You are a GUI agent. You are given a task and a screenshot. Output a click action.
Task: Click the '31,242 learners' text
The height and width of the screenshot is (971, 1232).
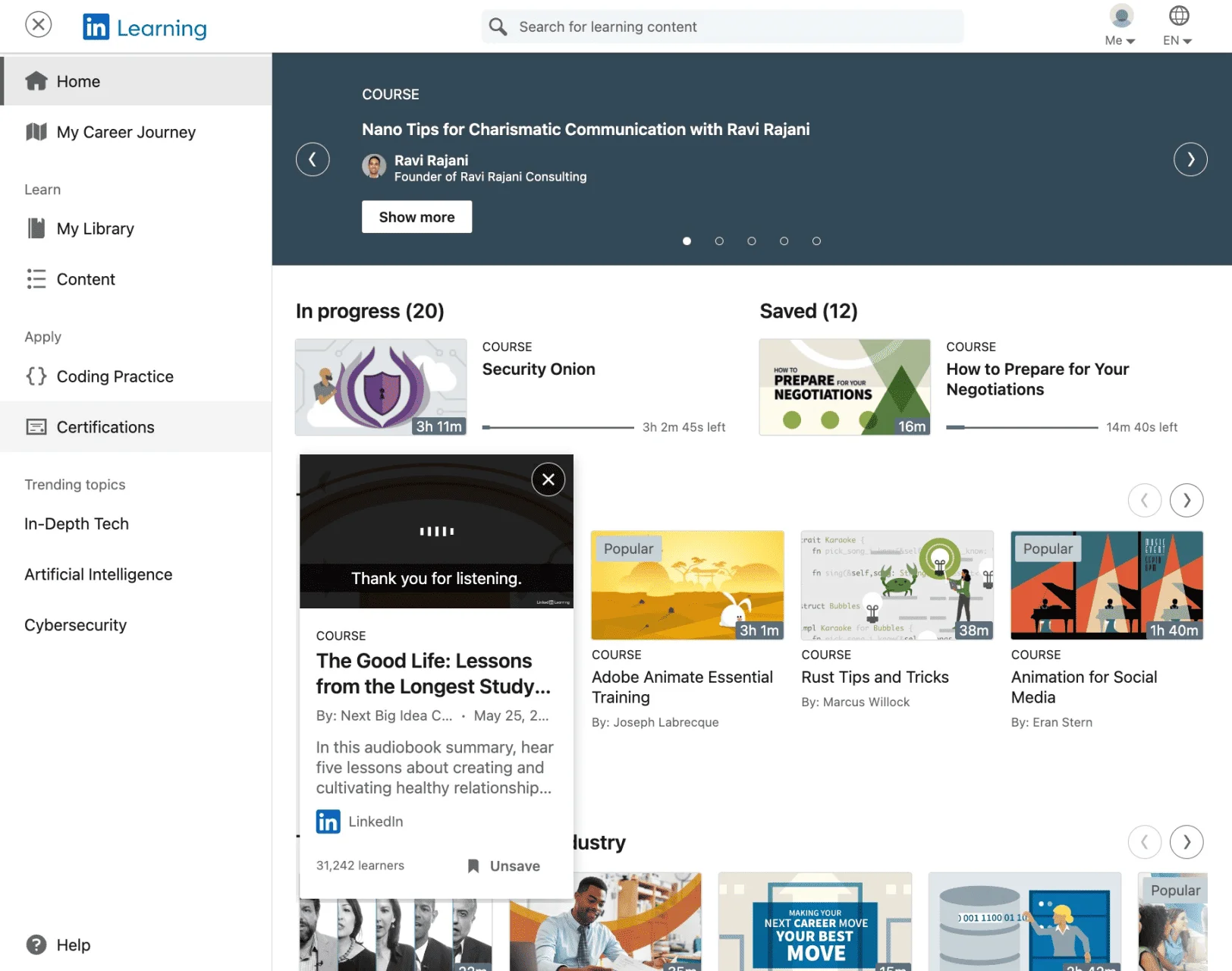pos(360,866)
